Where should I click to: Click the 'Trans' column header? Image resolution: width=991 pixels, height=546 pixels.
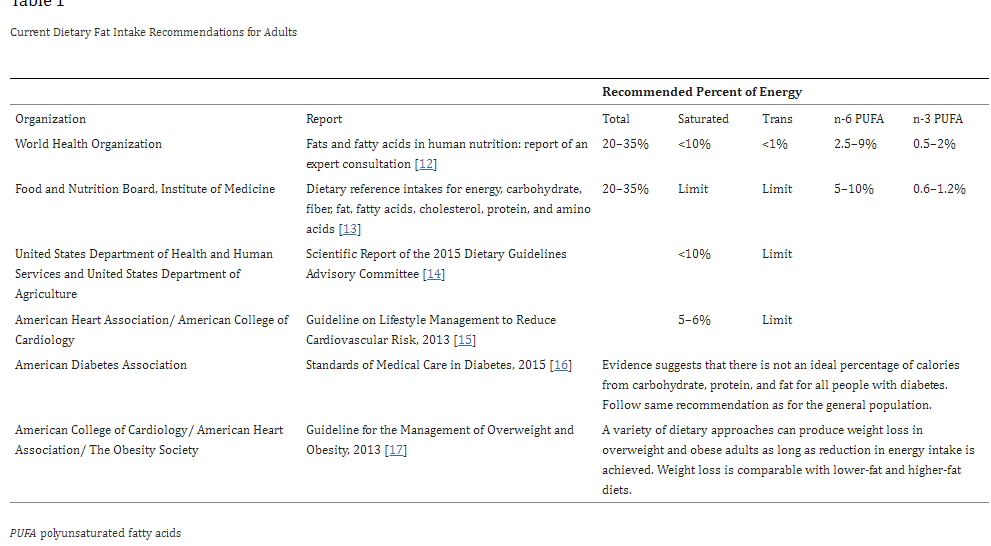click(x=777, y=119)
